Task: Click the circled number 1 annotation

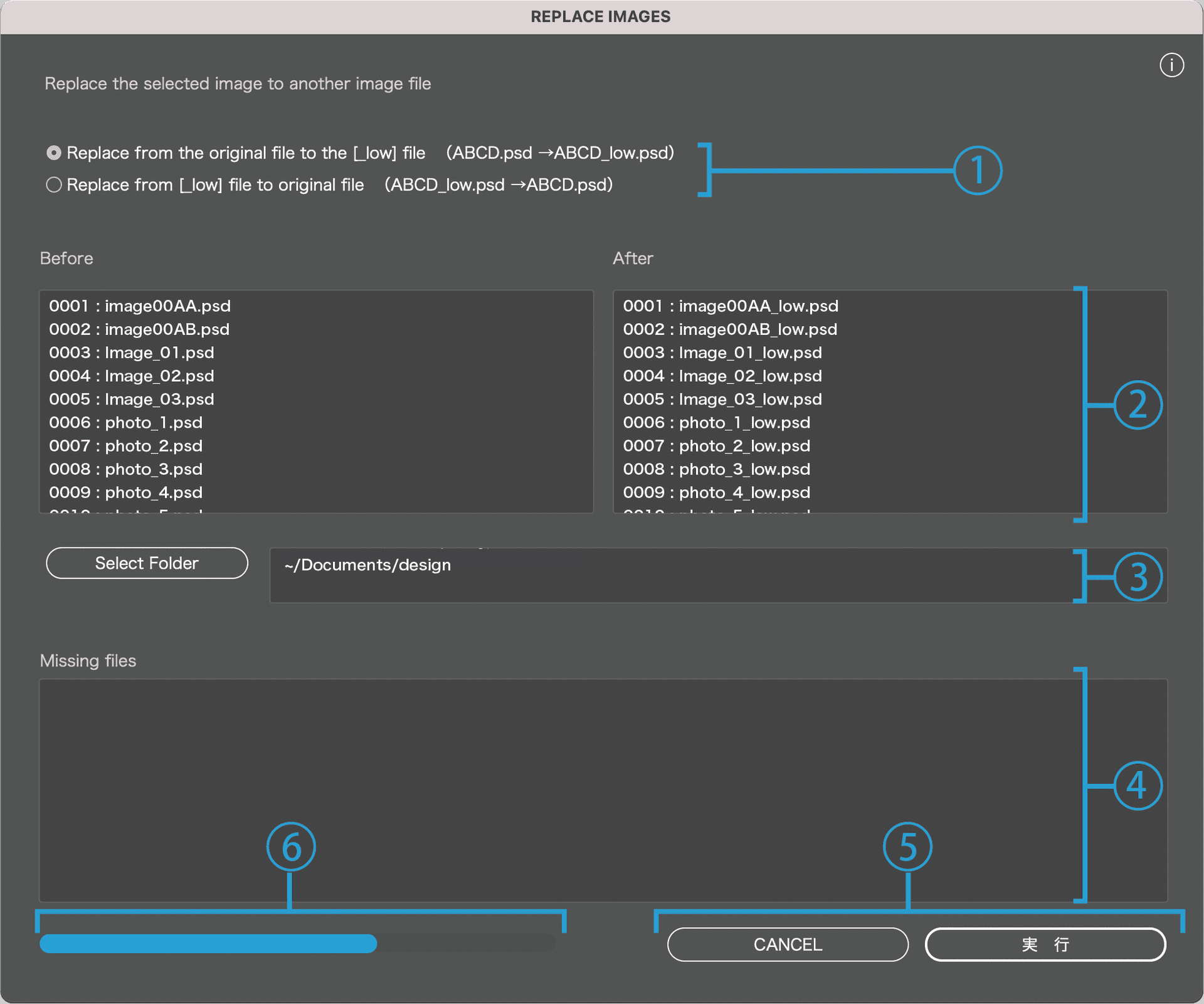Action: [978, 171]
